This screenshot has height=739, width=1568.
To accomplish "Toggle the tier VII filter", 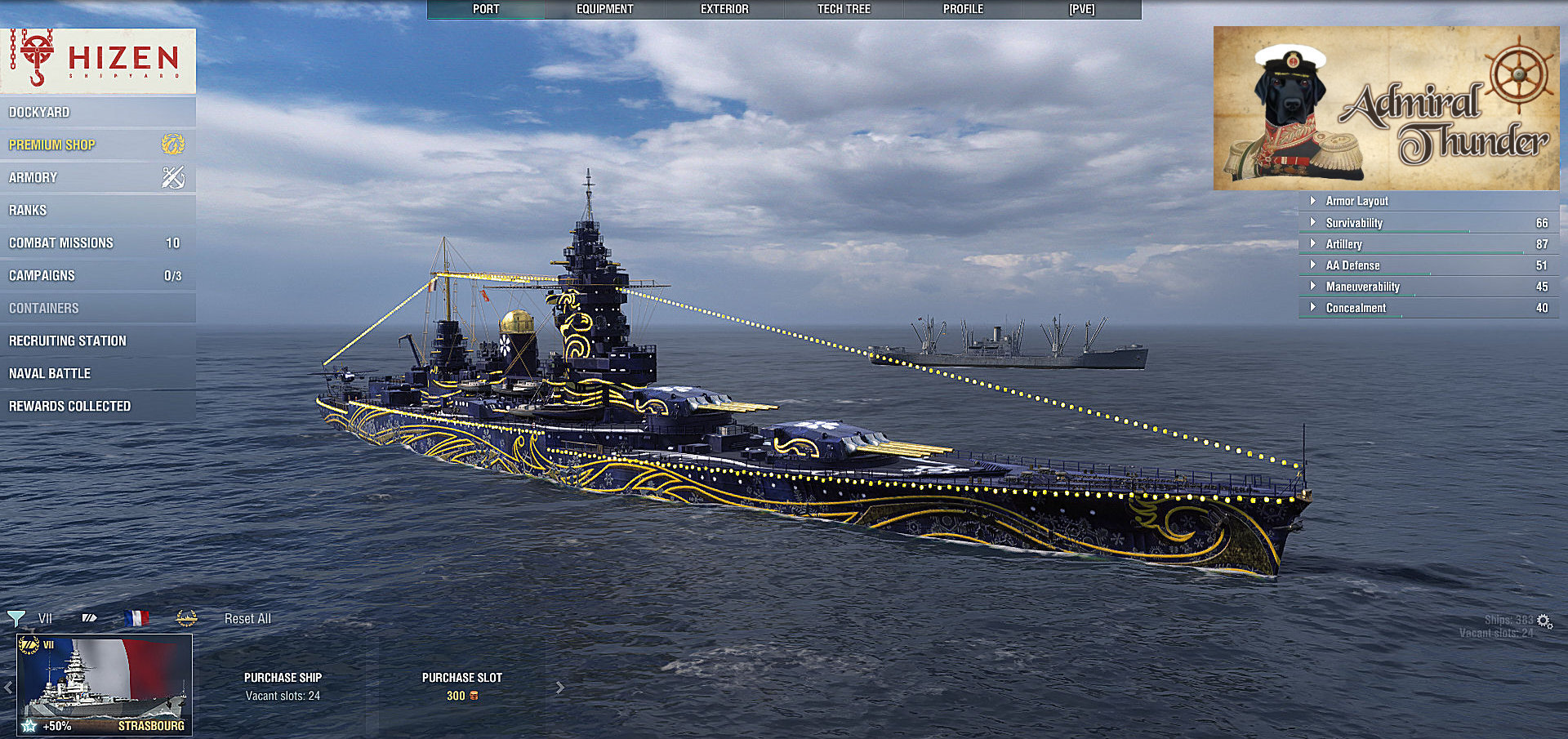I will point(45,618).
